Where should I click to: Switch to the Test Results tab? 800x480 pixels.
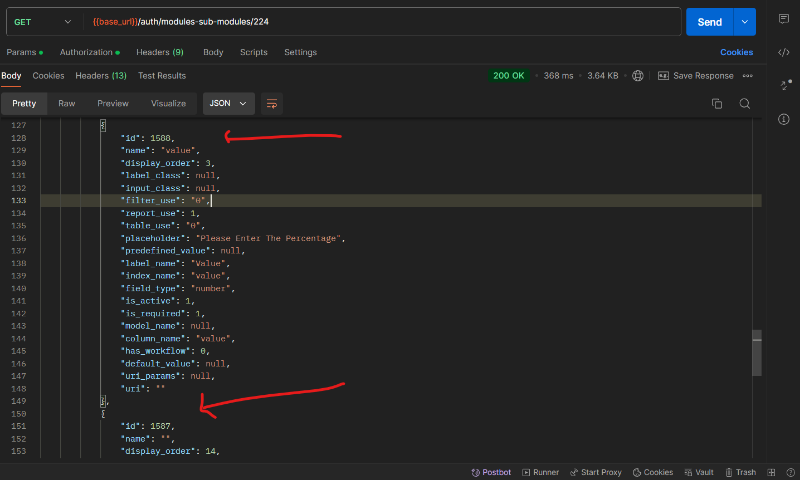point(161,75)
